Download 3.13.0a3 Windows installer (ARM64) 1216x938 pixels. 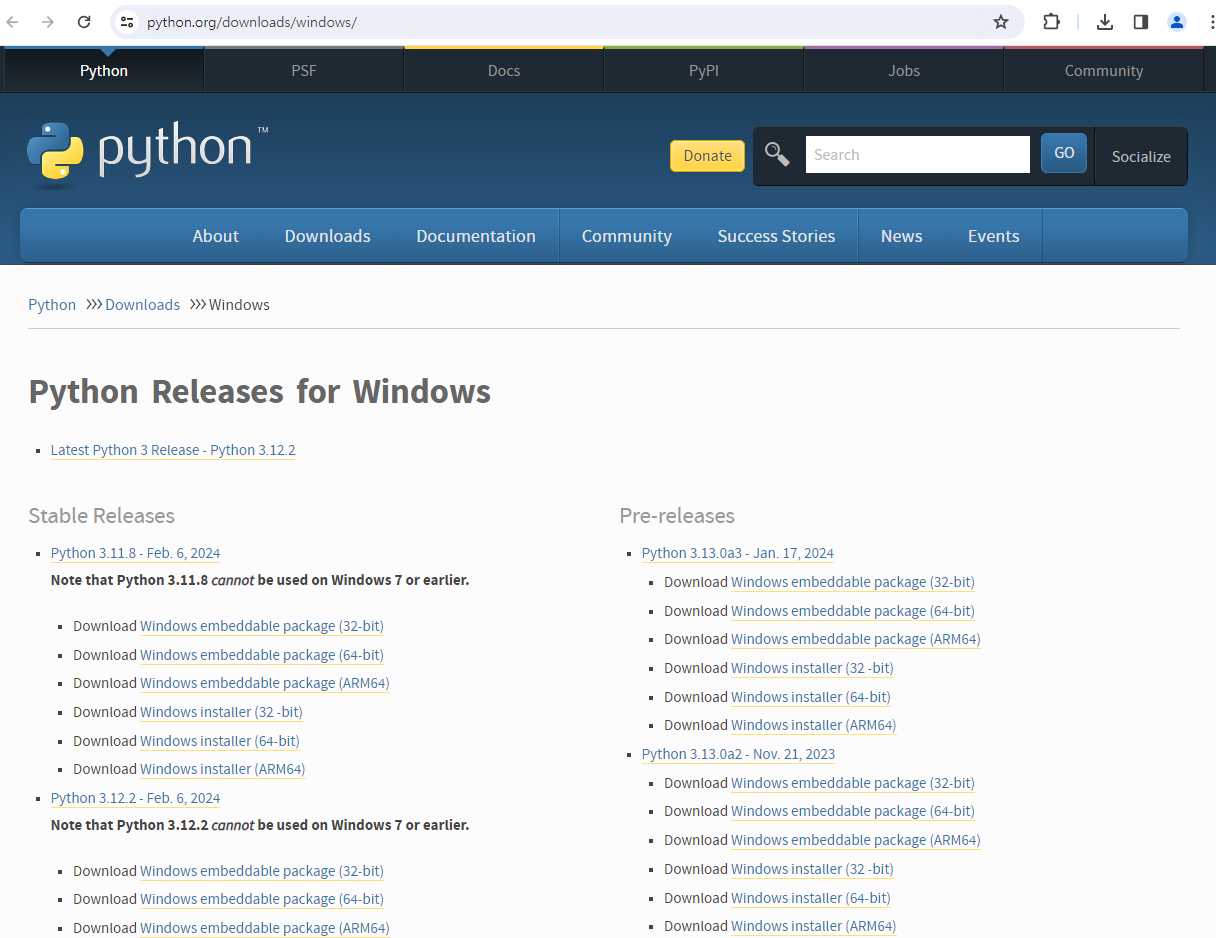coord(813,725)
